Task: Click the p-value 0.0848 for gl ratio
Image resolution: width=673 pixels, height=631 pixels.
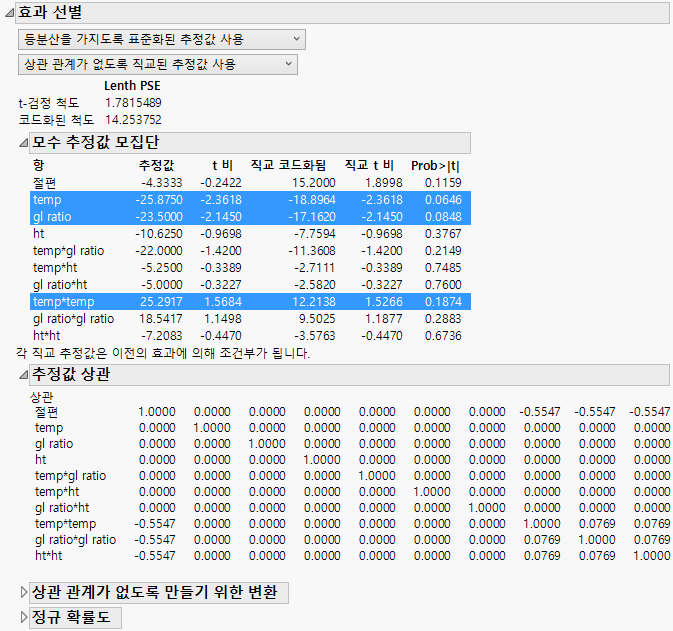Action: click(x=443, y=217)
